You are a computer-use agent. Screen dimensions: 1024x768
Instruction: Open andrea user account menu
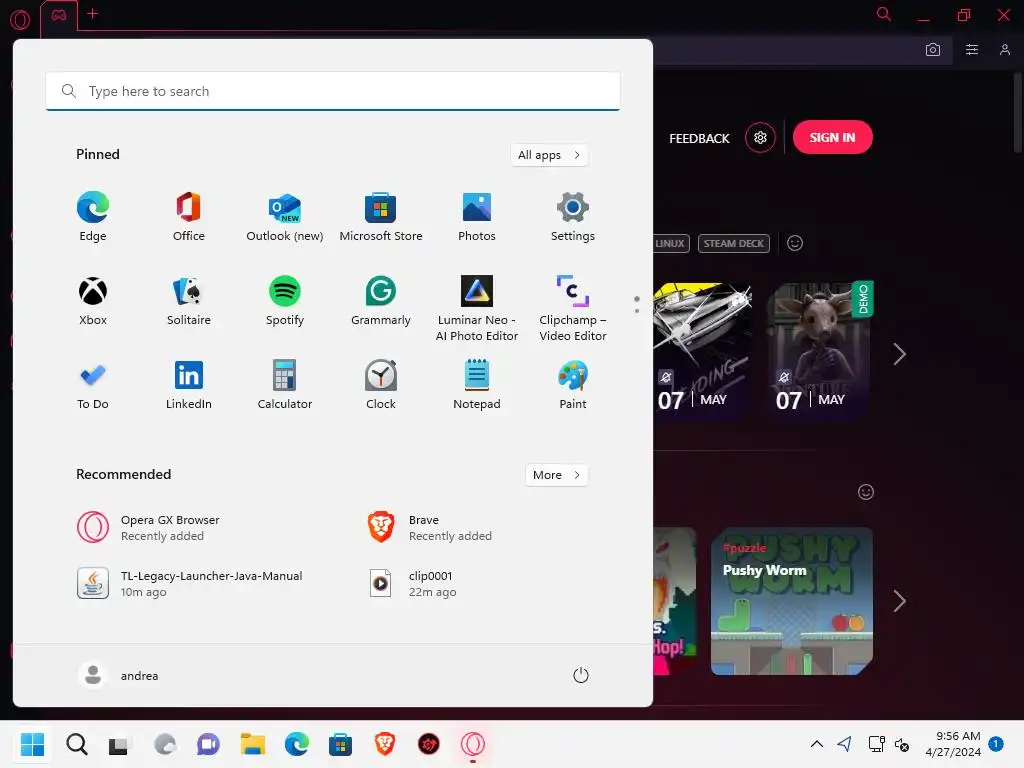119,675
